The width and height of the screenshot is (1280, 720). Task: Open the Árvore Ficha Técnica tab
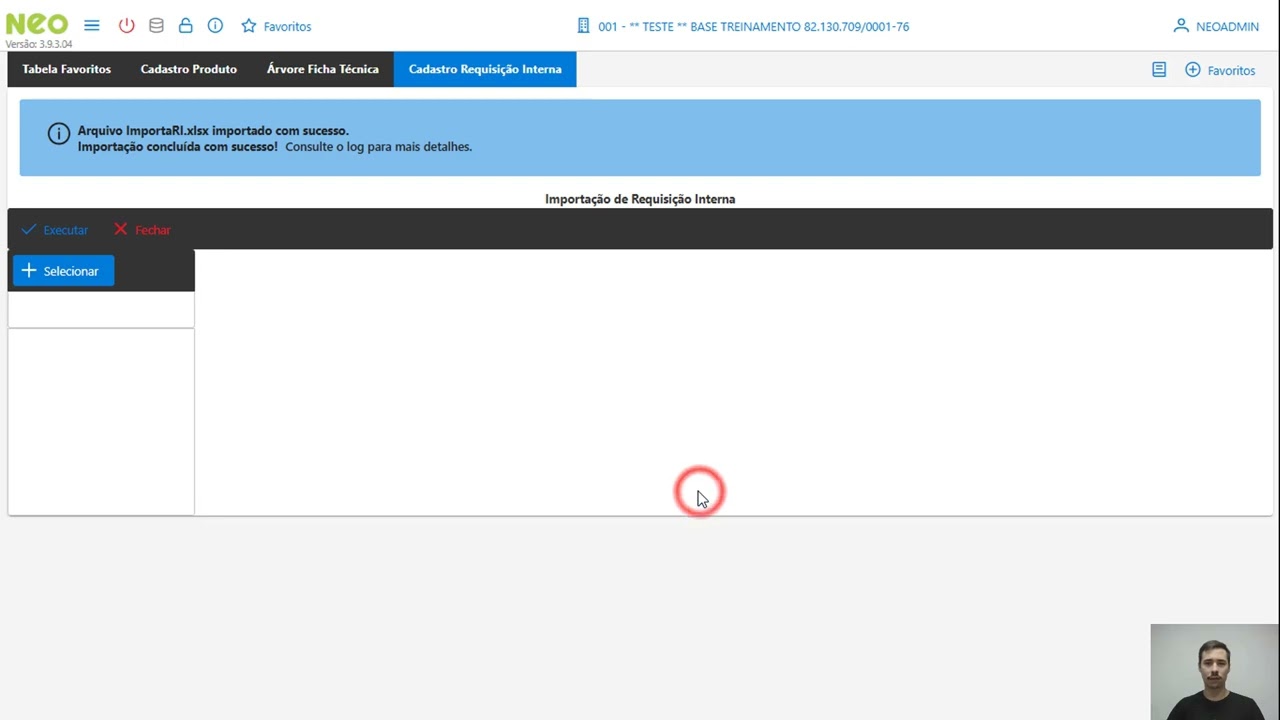(323, 69)
